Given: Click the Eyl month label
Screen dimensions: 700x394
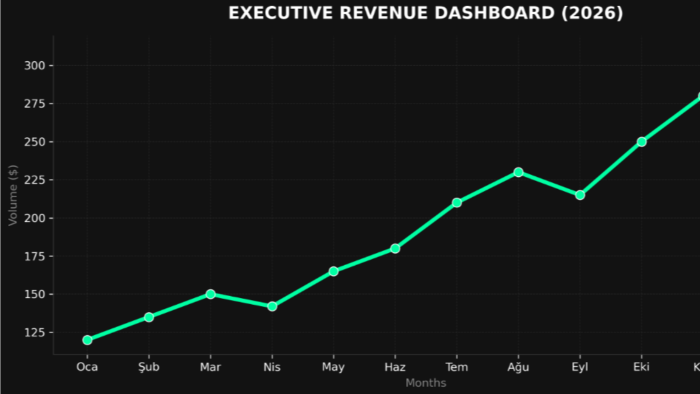Looking at the screenshot, I should 580,368.
